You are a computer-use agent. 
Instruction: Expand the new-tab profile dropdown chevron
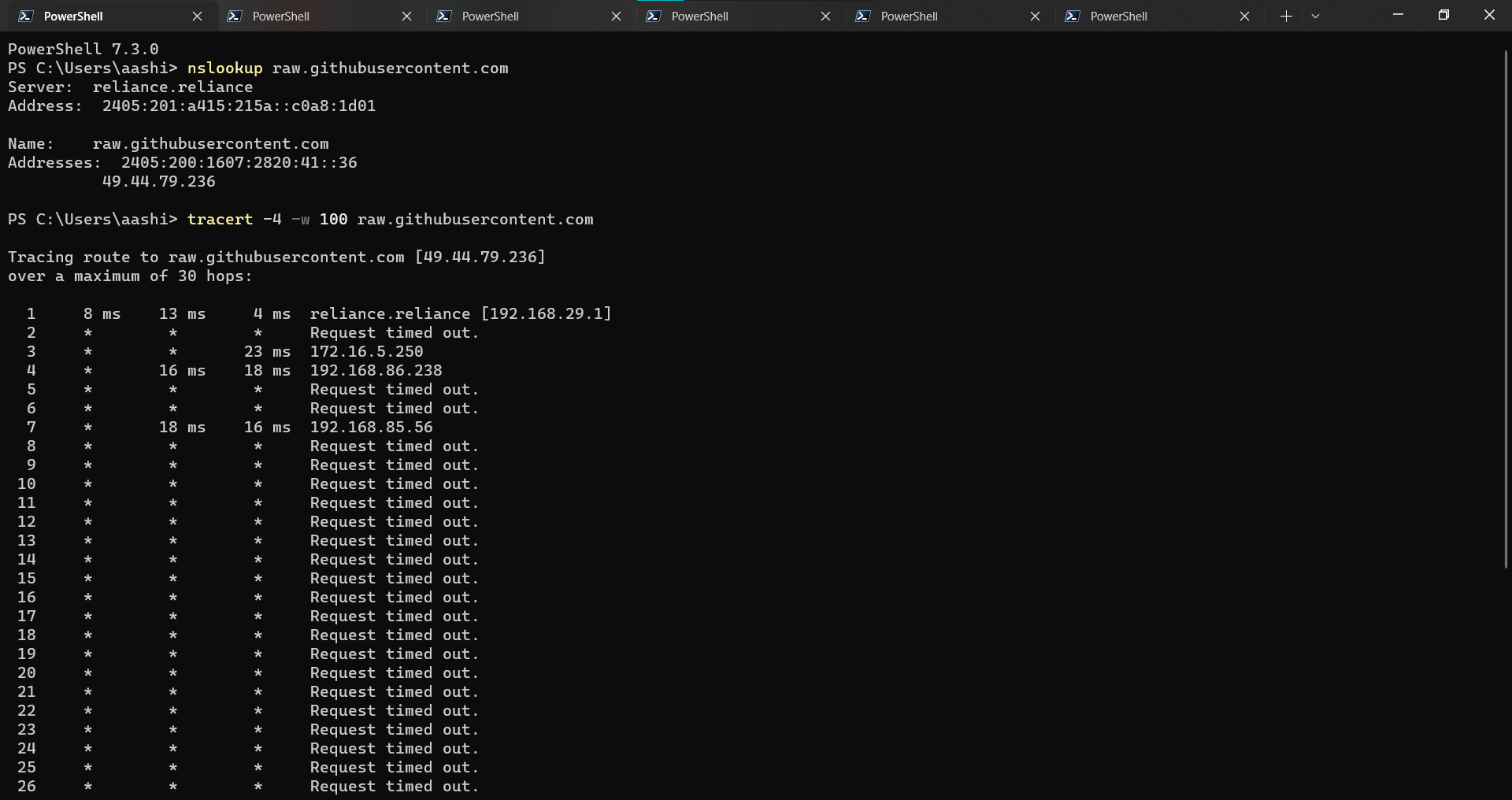(1315, 16)
